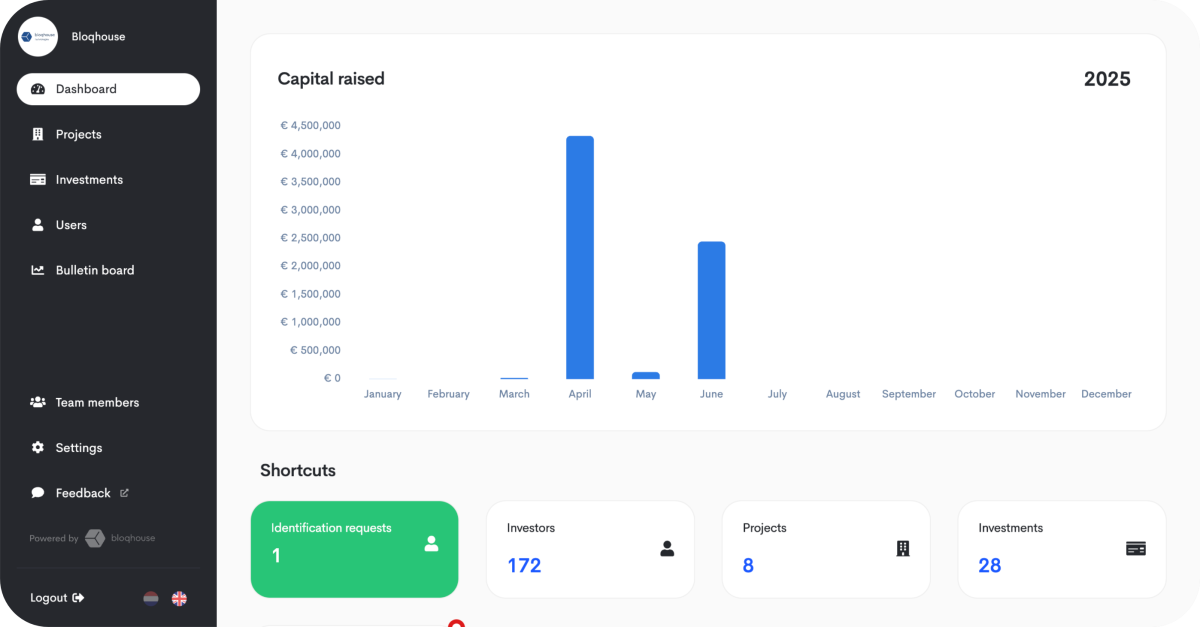Click the Users person icon in the sidebar
Viewport: 1200px width, 627px height.
(39, 225)
